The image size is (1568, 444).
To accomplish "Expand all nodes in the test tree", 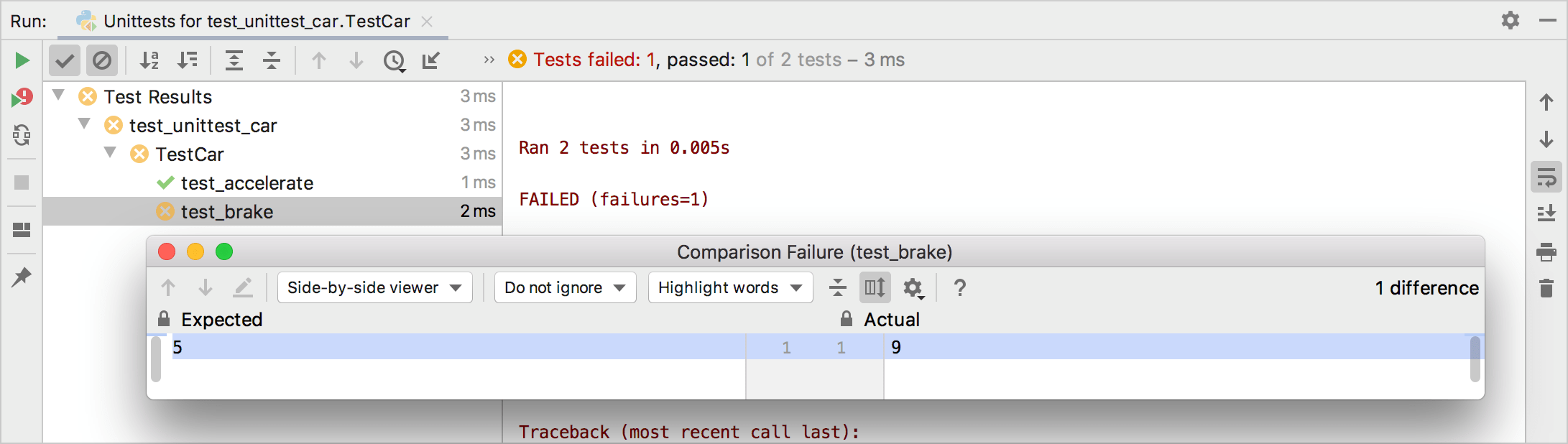I will point(234,60).
